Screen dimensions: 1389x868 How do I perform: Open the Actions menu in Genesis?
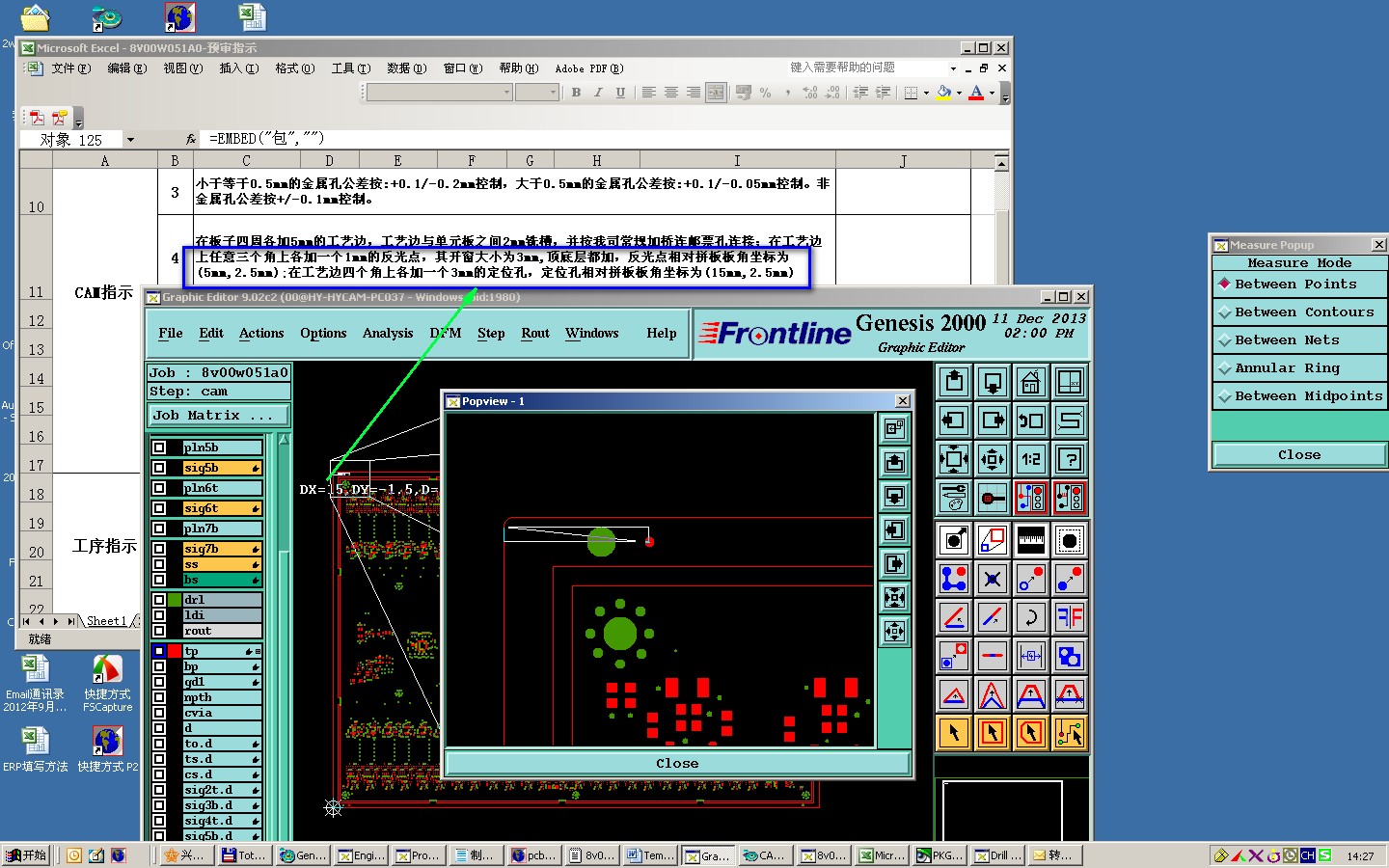pyautogui.click(x=261, y=334)
